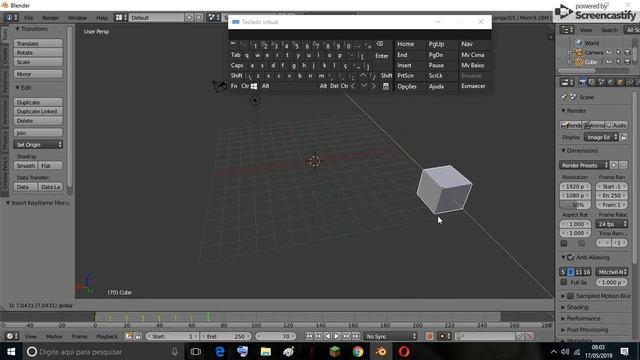Play animation in reverse
Image resolution: width=640 pixels, height=360 pixels.
[328, 336]
